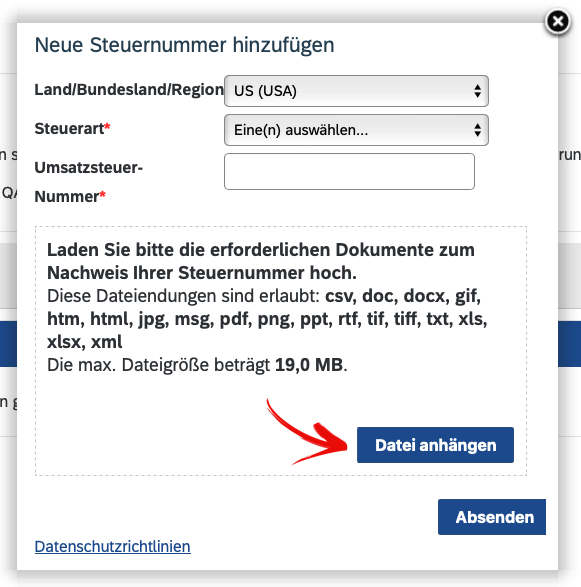Click the Steuerart field label
The image size is (581, 587).
pos(69,128)
